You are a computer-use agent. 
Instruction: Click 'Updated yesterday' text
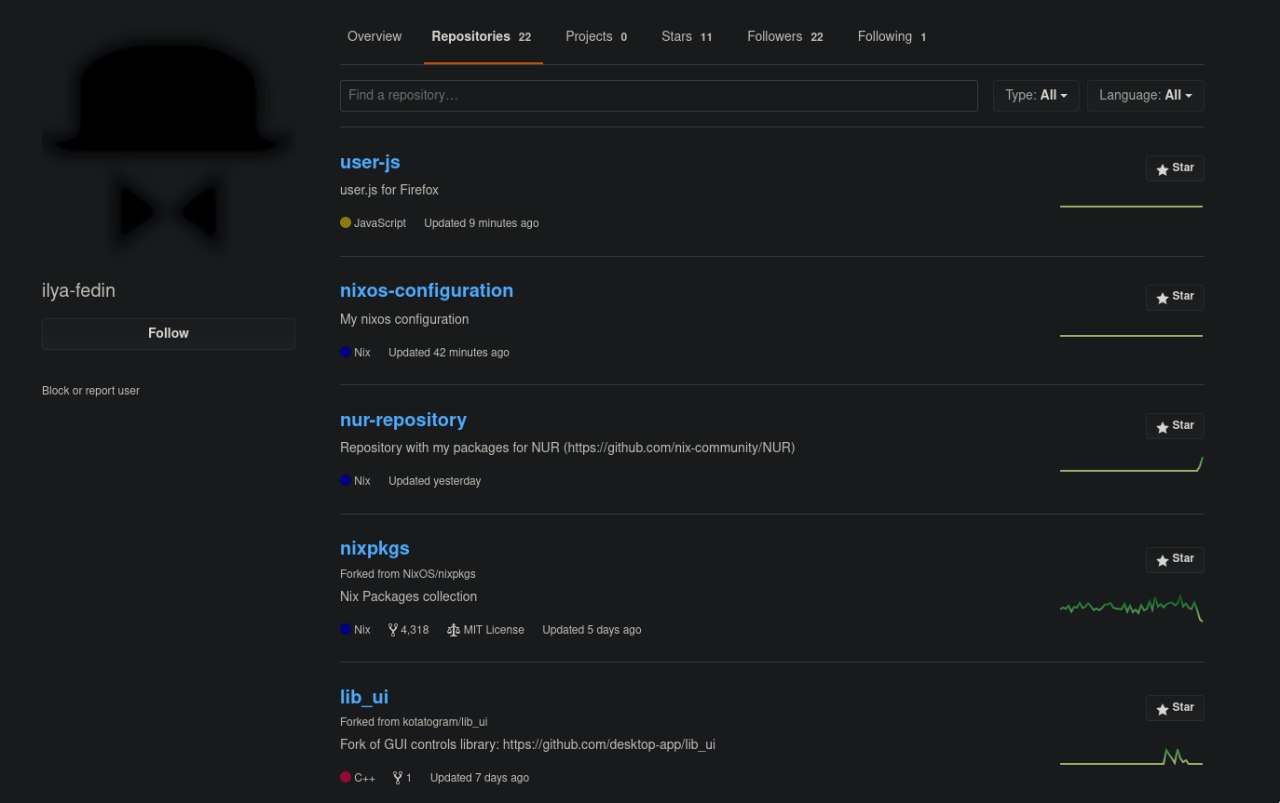click(x=435, y=481)
